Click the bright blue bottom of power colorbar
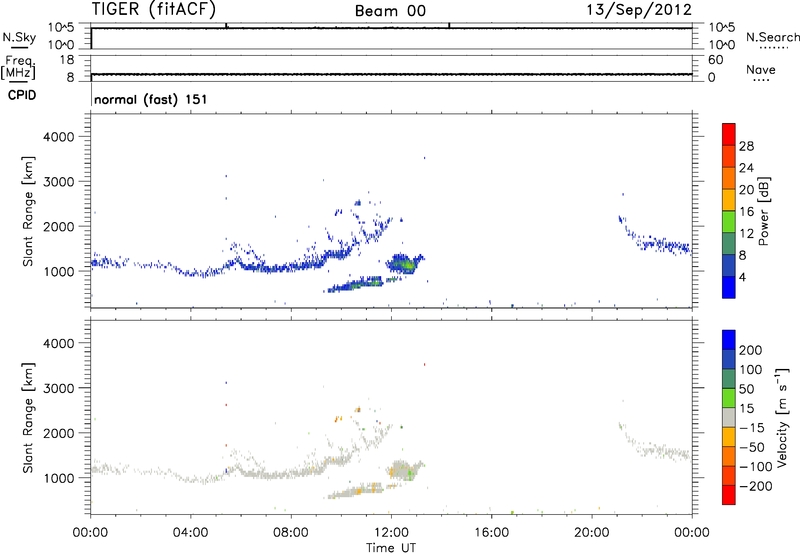Screen dimensions: 800x554 [729, 287]
